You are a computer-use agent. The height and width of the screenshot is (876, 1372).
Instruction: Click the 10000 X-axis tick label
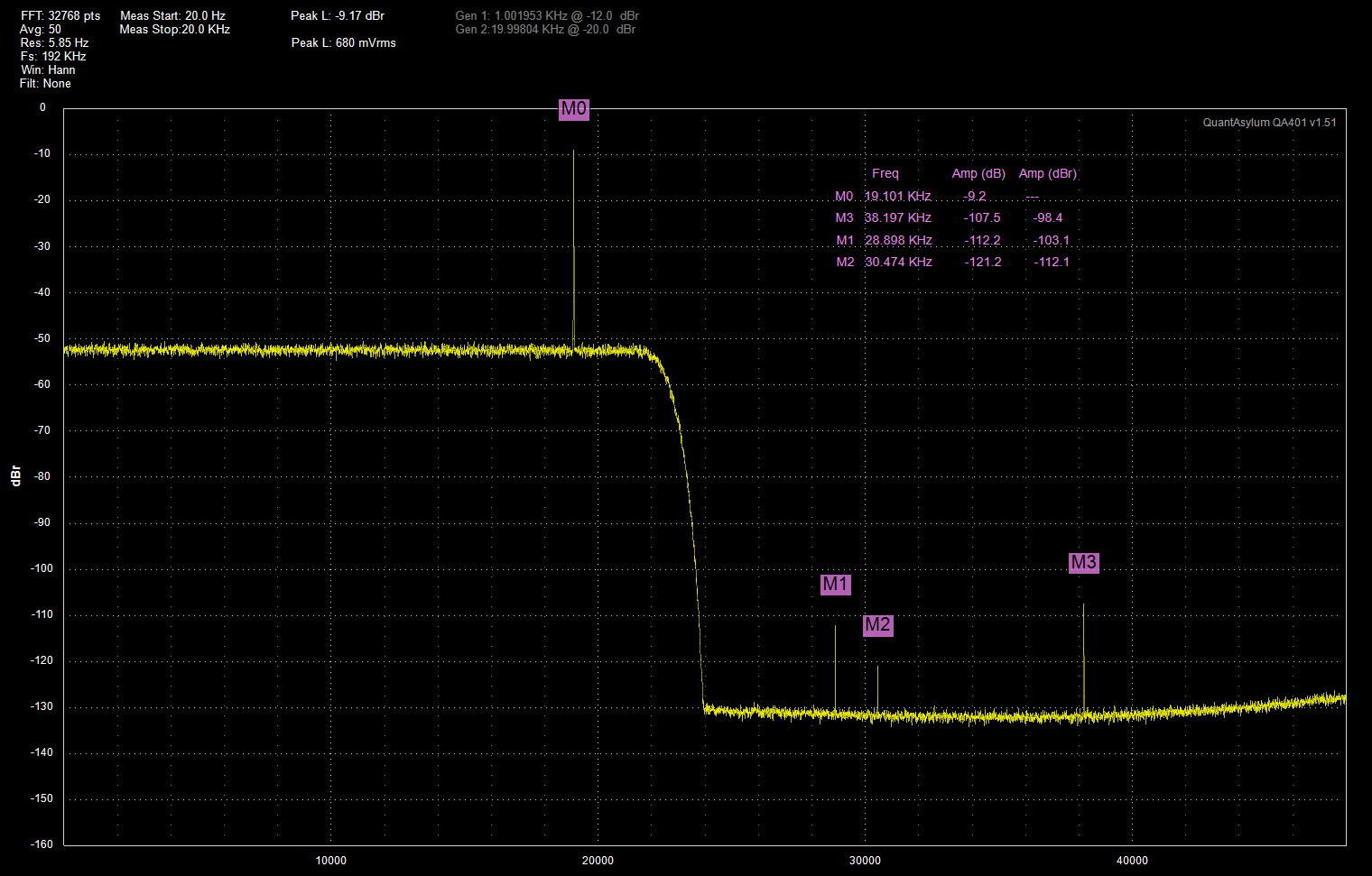pos(331,861)
